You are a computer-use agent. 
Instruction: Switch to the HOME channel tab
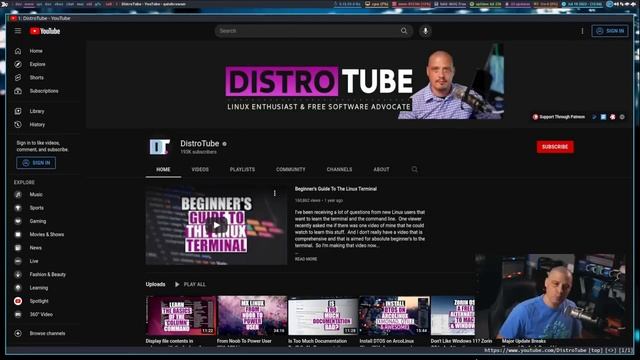pyautogui.click(x=163, y=169)
